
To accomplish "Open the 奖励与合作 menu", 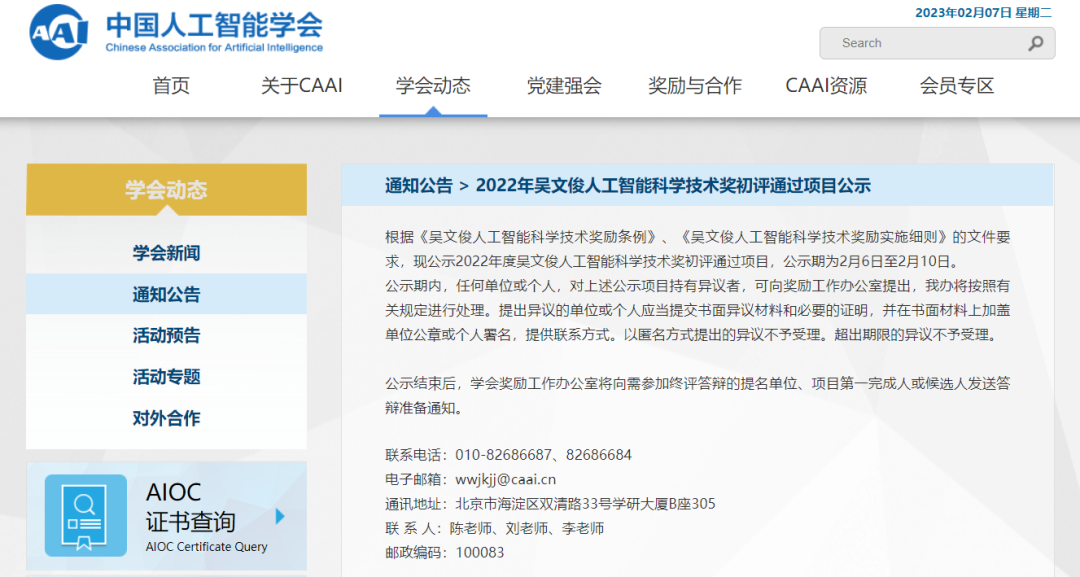I will point(695,86).
